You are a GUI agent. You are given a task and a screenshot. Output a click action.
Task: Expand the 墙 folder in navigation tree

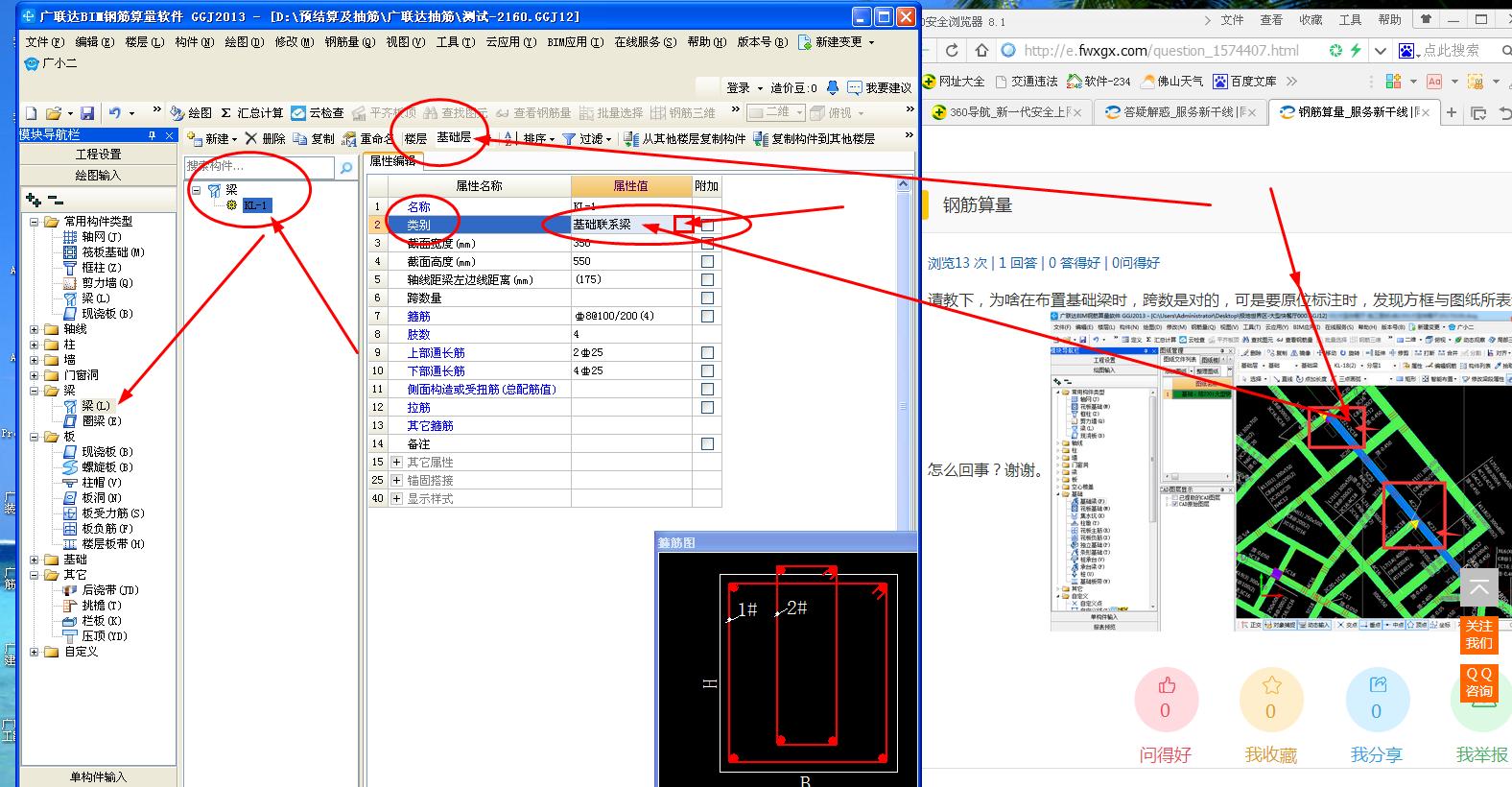click(x=35, y=360)
